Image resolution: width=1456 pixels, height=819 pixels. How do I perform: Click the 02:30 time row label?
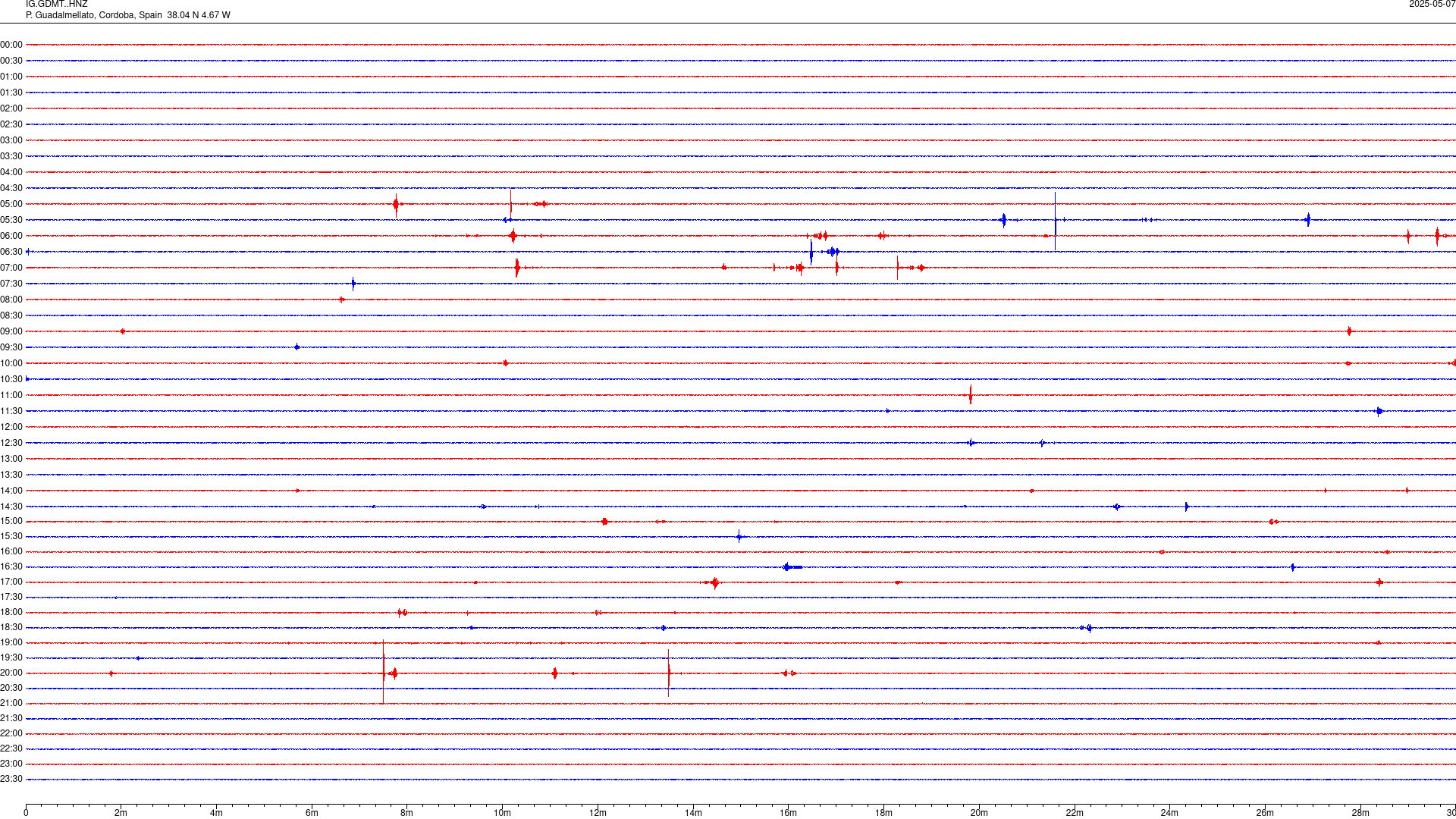pos(11,124)
